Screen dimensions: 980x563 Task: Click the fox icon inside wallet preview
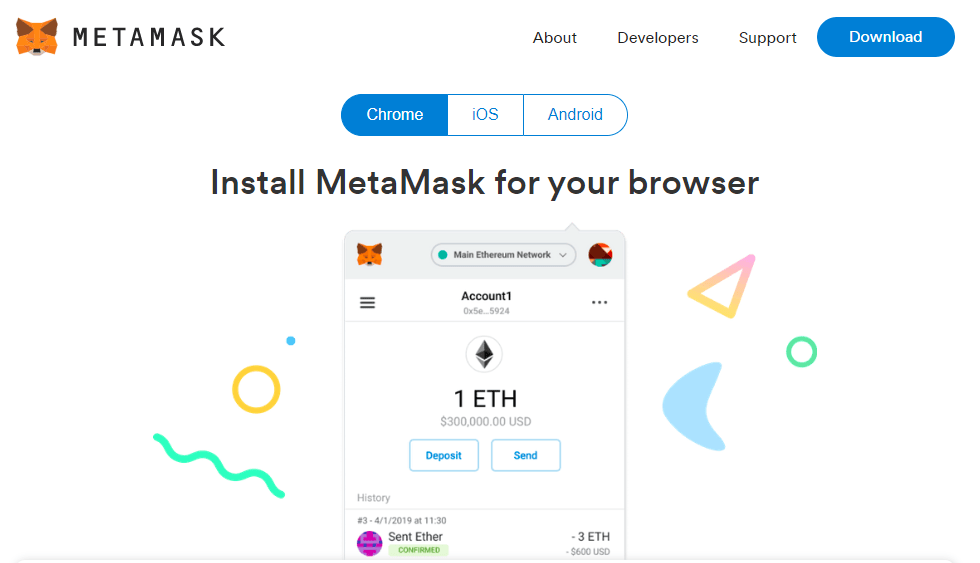coord(369,255)
